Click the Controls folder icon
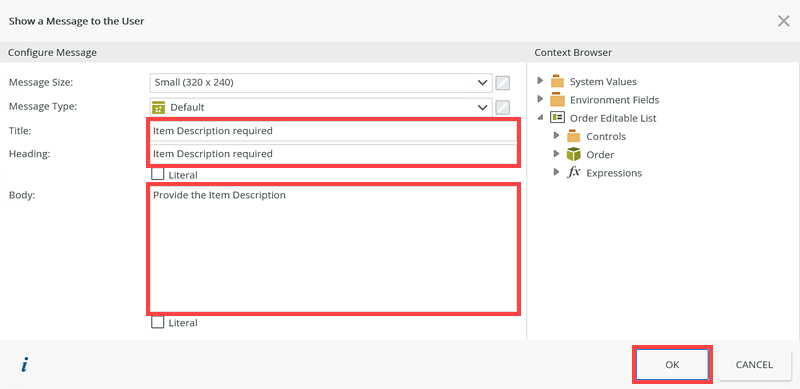800x389 pixels. pos(573,136)
